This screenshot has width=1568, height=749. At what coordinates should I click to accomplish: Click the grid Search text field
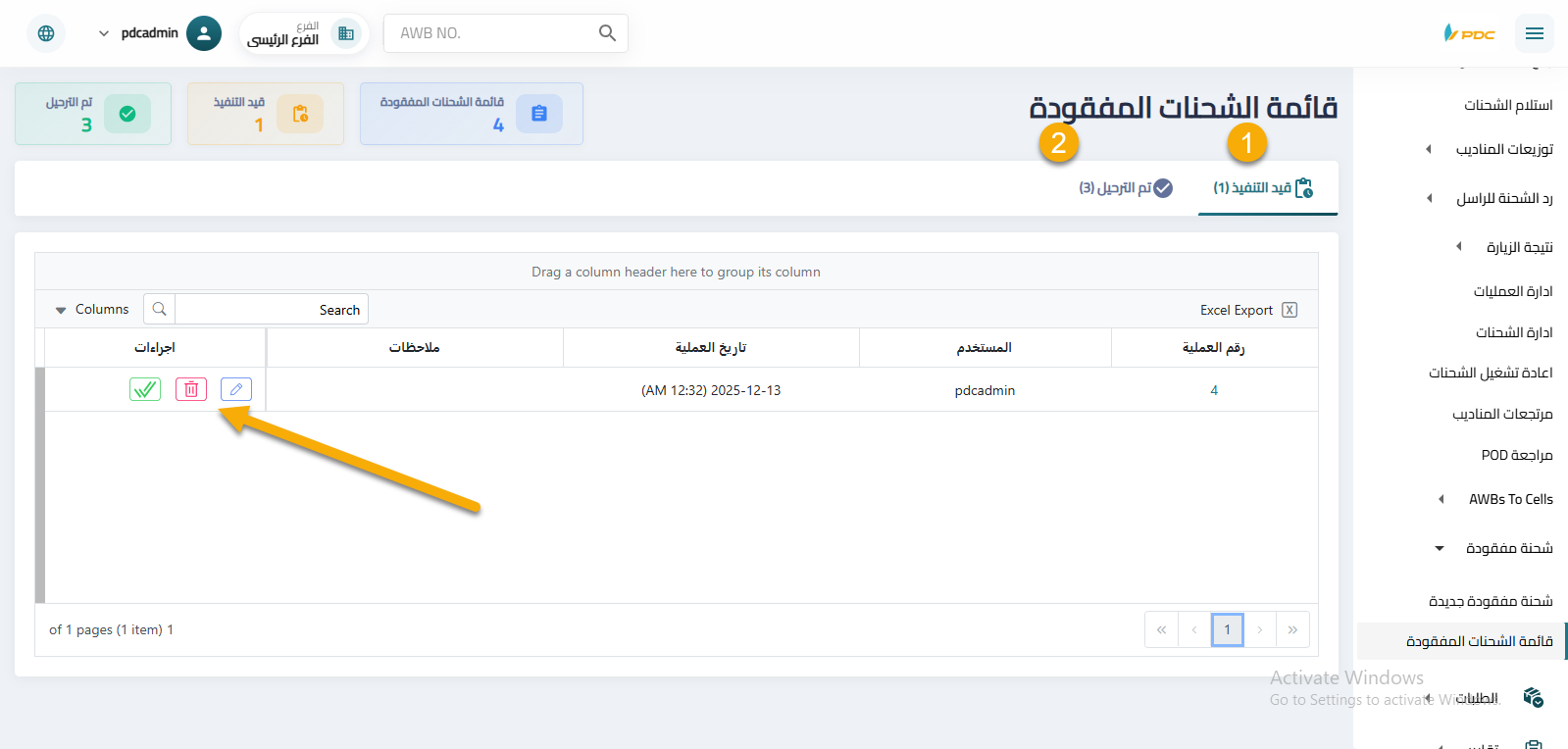(272, 310)
